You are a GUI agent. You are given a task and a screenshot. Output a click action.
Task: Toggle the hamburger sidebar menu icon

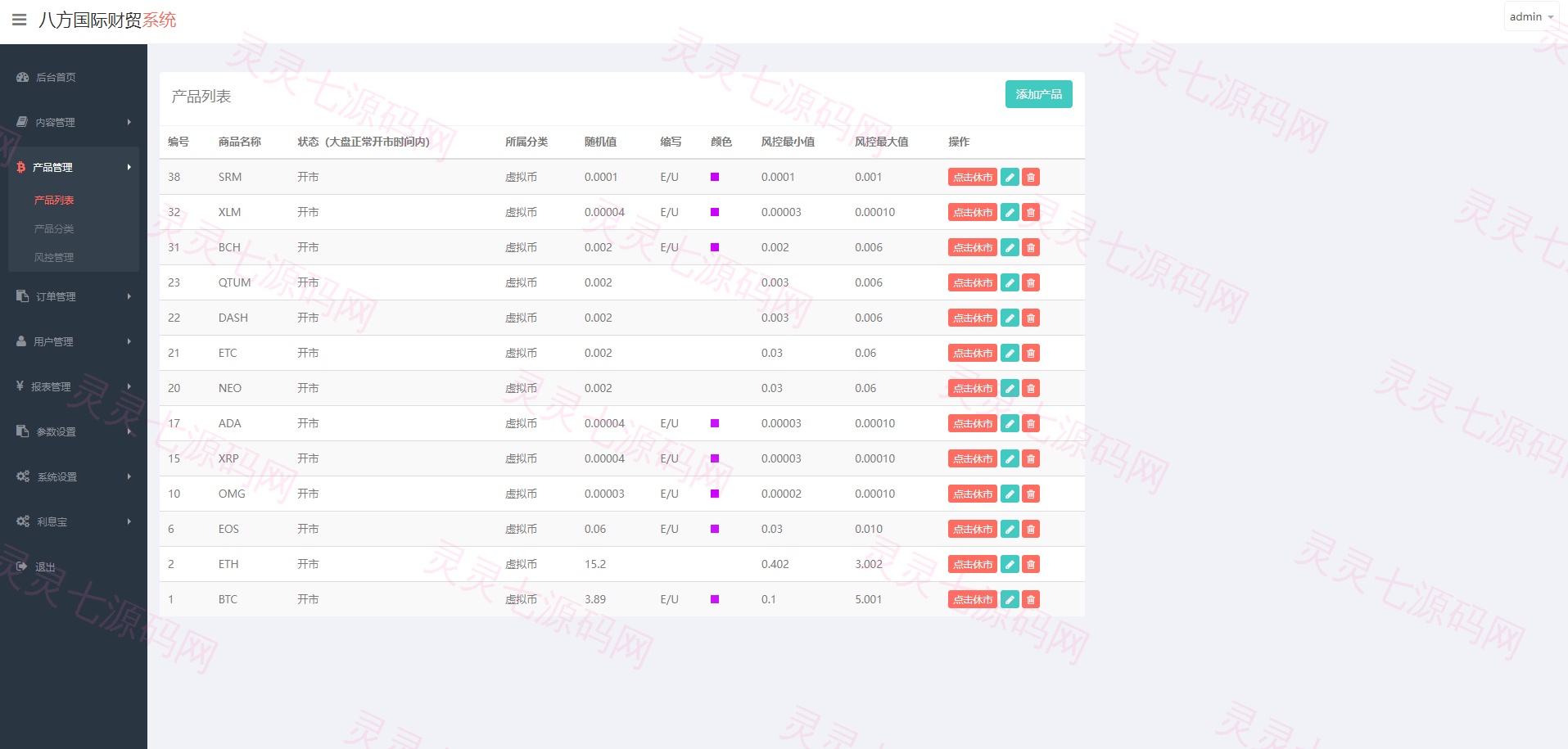20,20
